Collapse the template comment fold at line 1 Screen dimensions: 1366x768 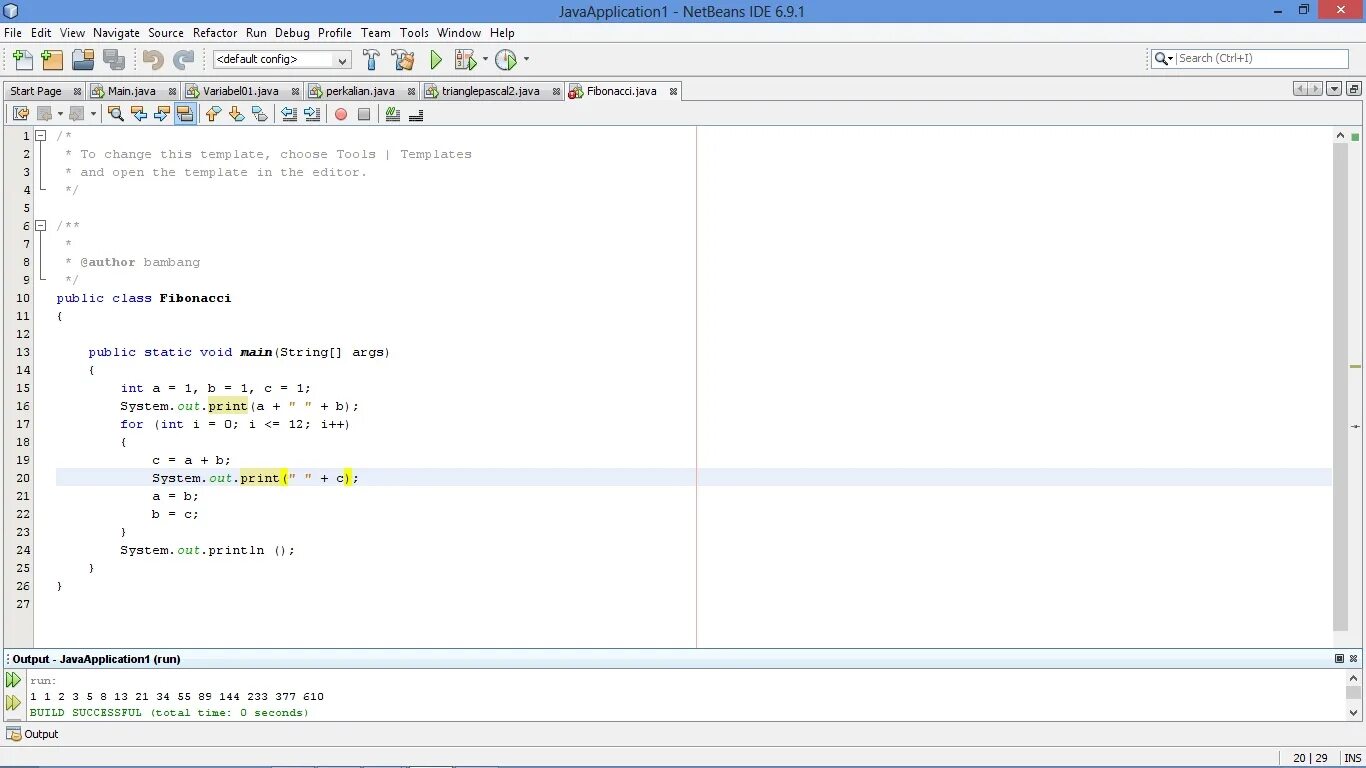point(41,135)
